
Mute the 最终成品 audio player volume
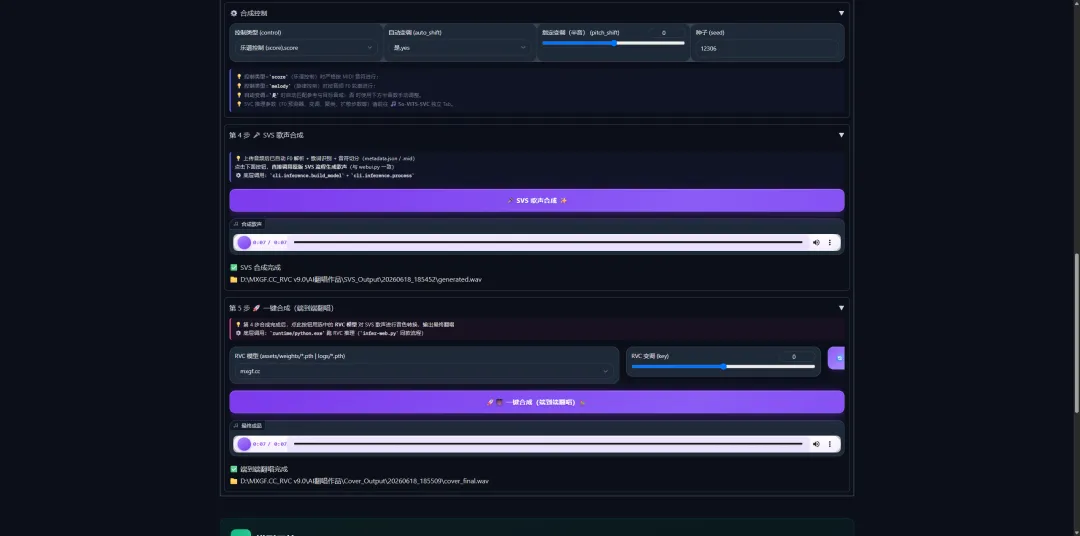816,444
